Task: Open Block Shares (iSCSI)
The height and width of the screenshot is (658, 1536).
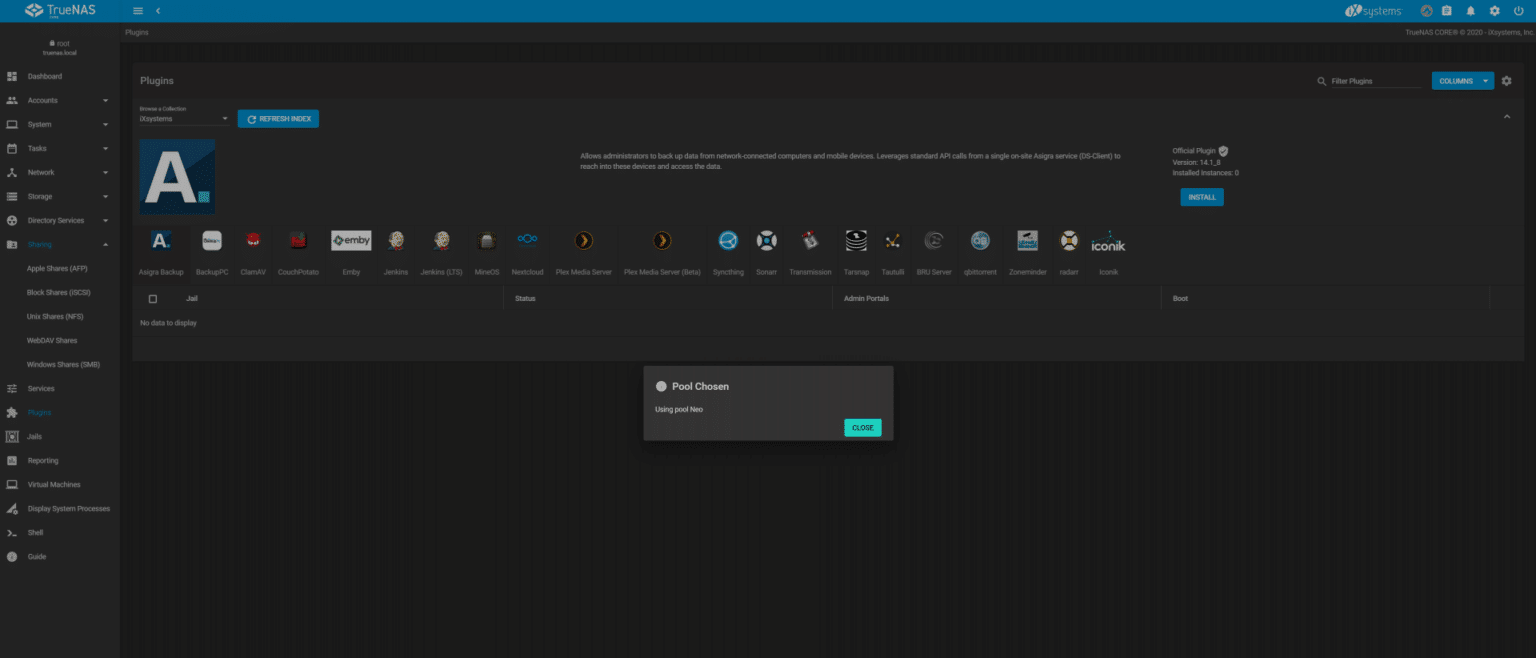Action: point(60,292)
